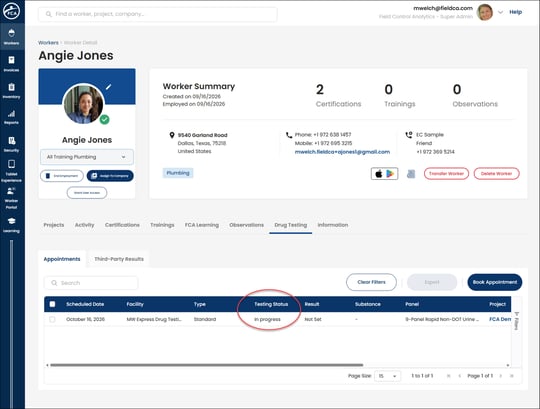Open Tablet Experience from the sidebar

coord(11,171)
